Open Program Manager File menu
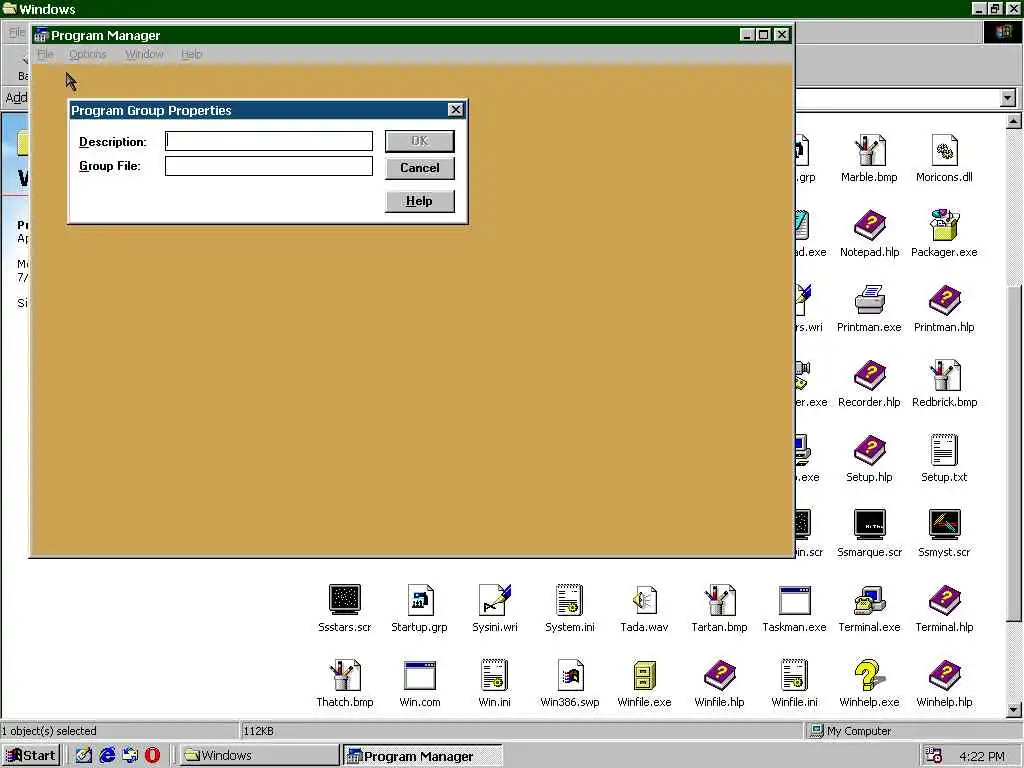This screenshot has width=1024, height=768. pos(45,54)
